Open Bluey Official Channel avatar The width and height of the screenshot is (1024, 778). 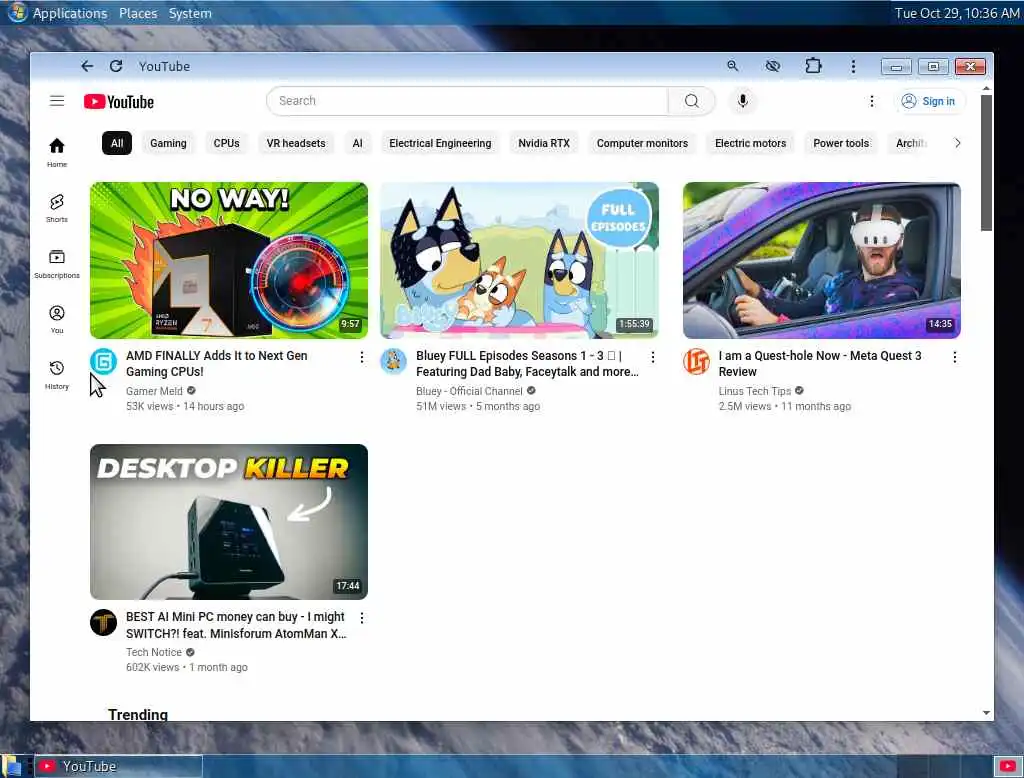pos(393,361)
